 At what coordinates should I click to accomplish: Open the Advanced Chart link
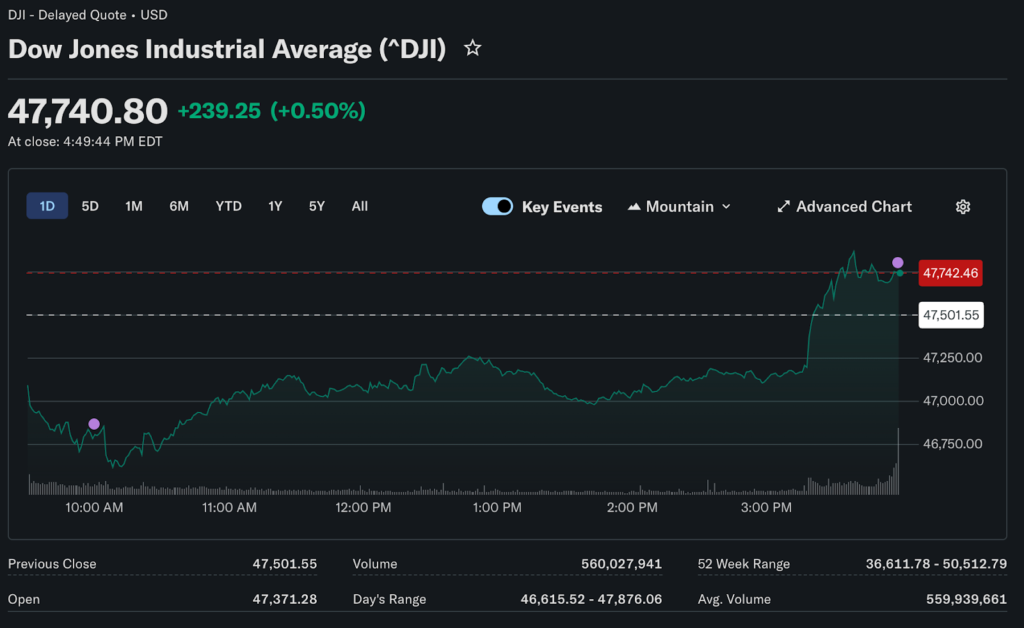click(853, 207)
